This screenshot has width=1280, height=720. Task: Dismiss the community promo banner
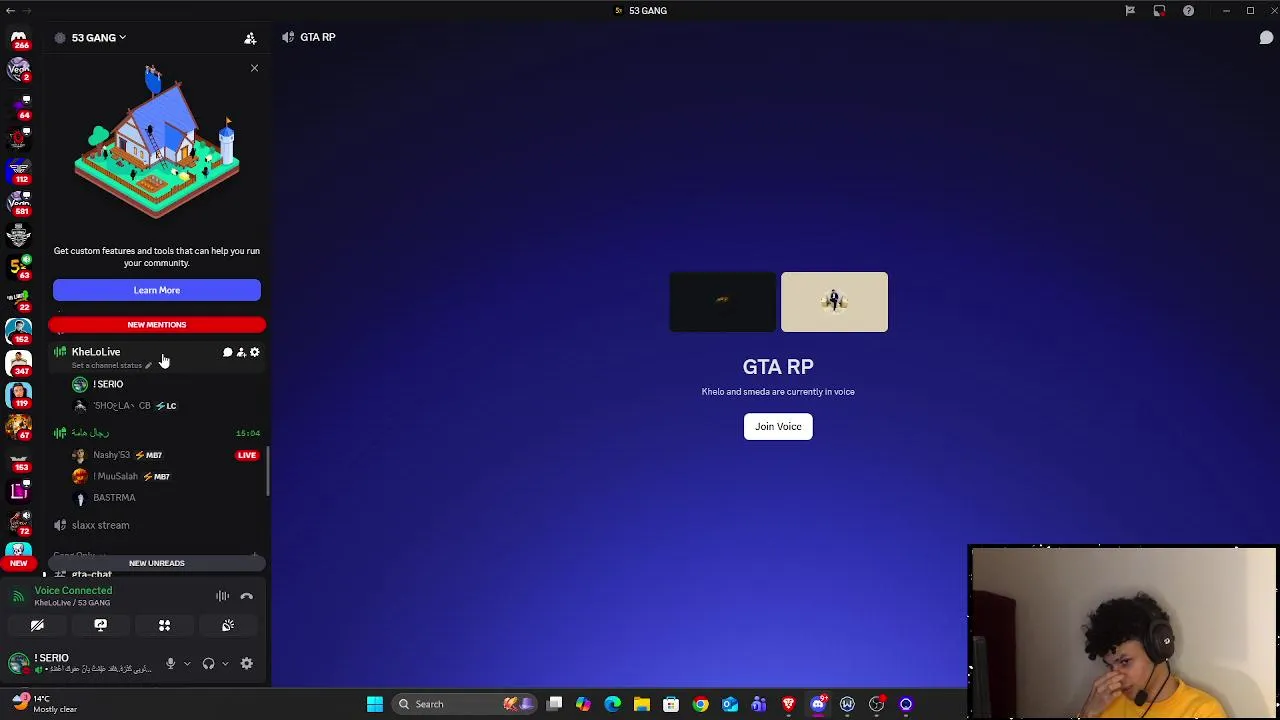254,68
